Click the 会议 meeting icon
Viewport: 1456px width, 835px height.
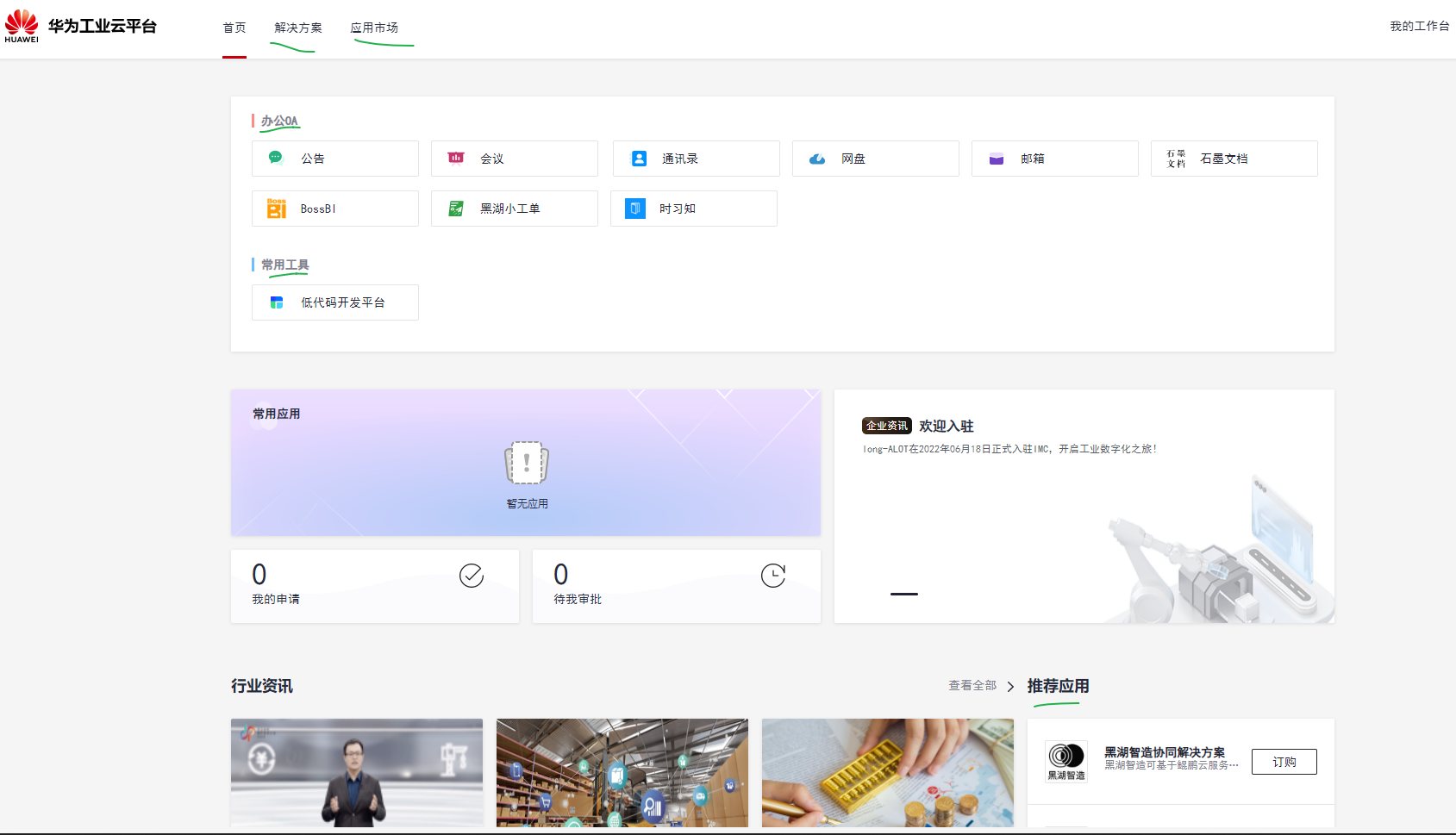(456, 158)
